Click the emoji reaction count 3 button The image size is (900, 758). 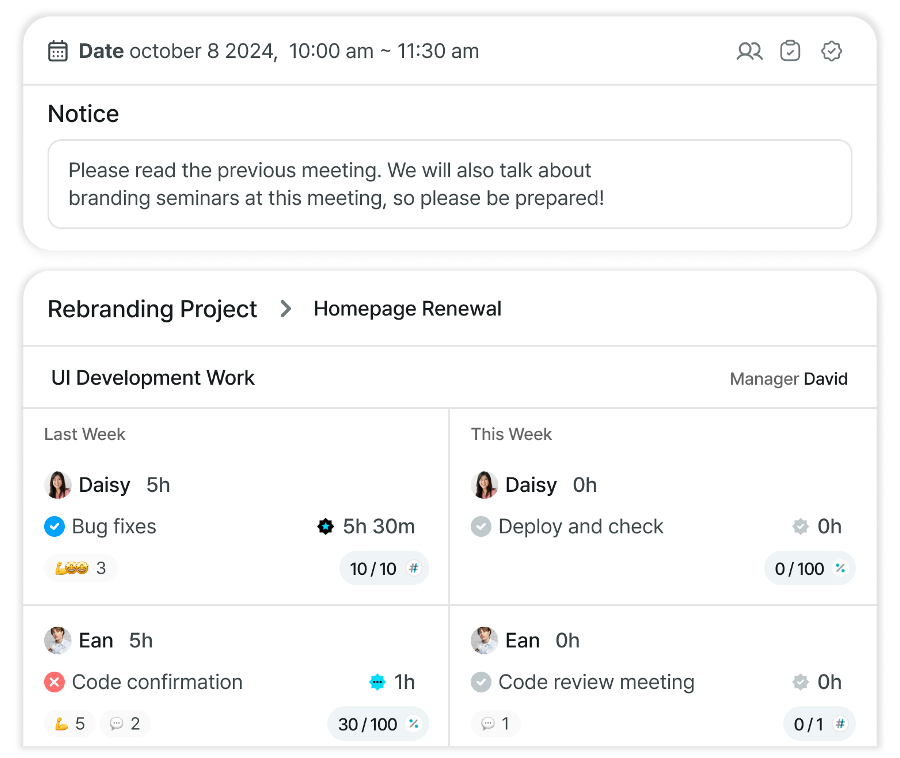click(81, 569)
